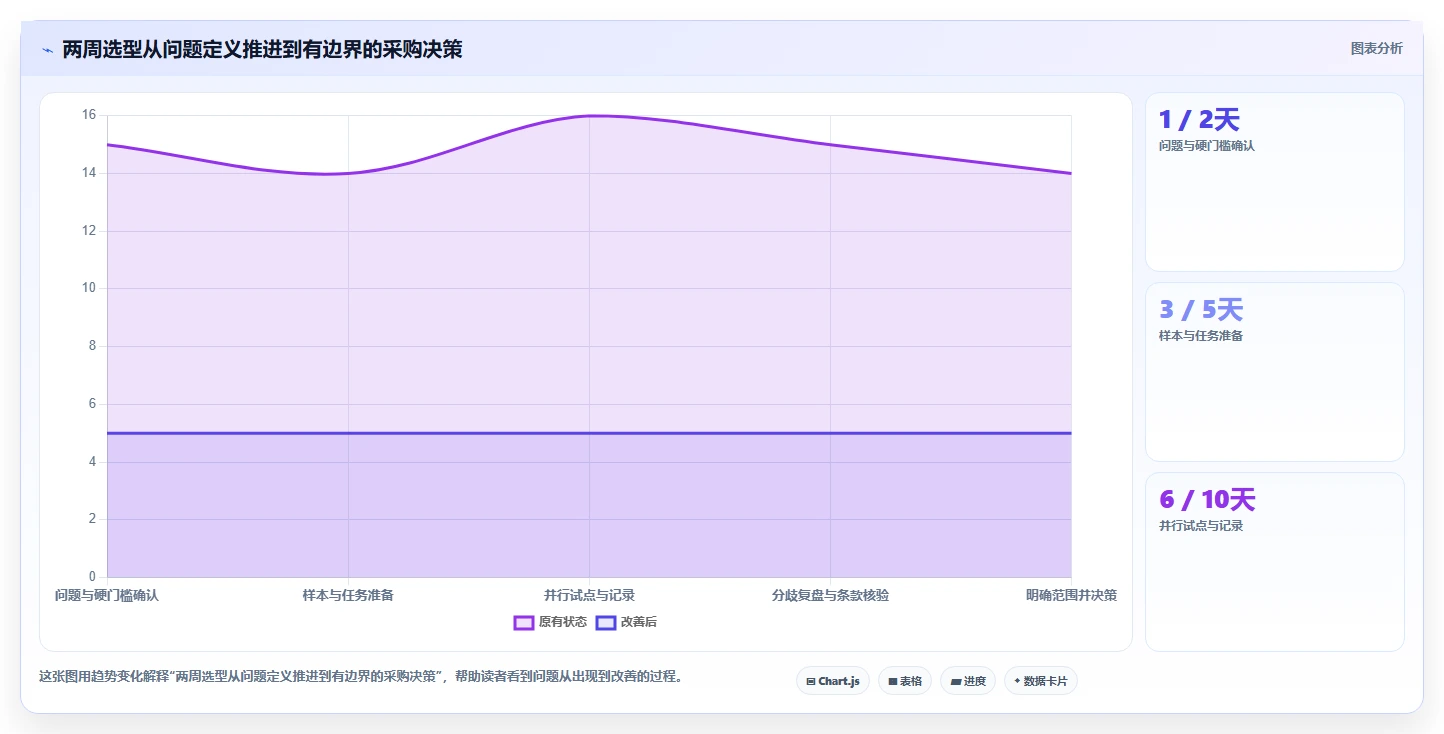1444x734 pixels.
Task: Open the 6 / 10天 stat card
Action: 1275,562
